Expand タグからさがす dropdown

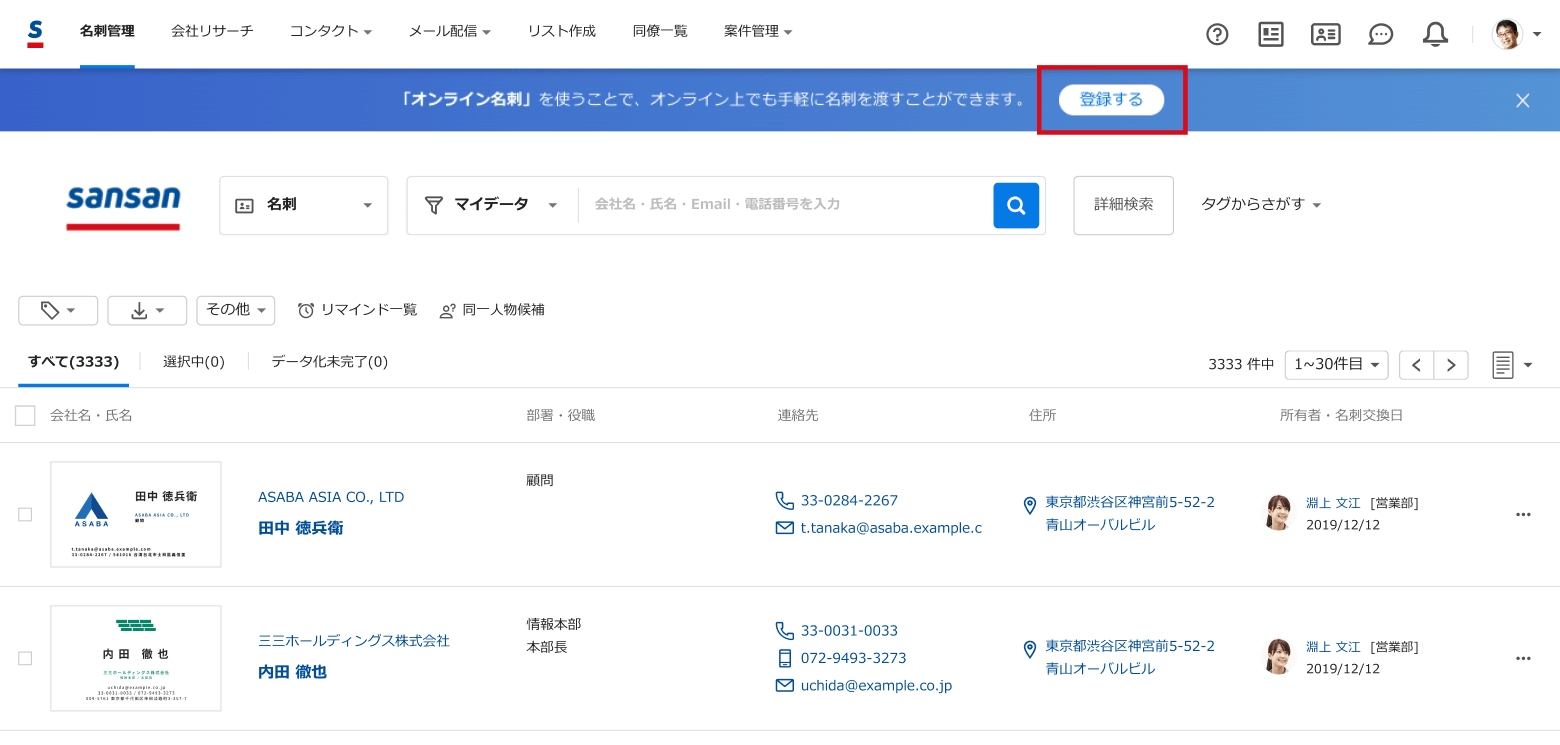[1261, 204]
